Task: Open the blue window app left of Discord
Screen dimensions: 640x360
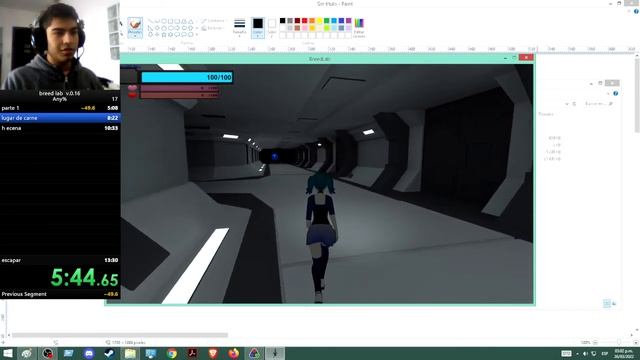Action: (68, 353)
